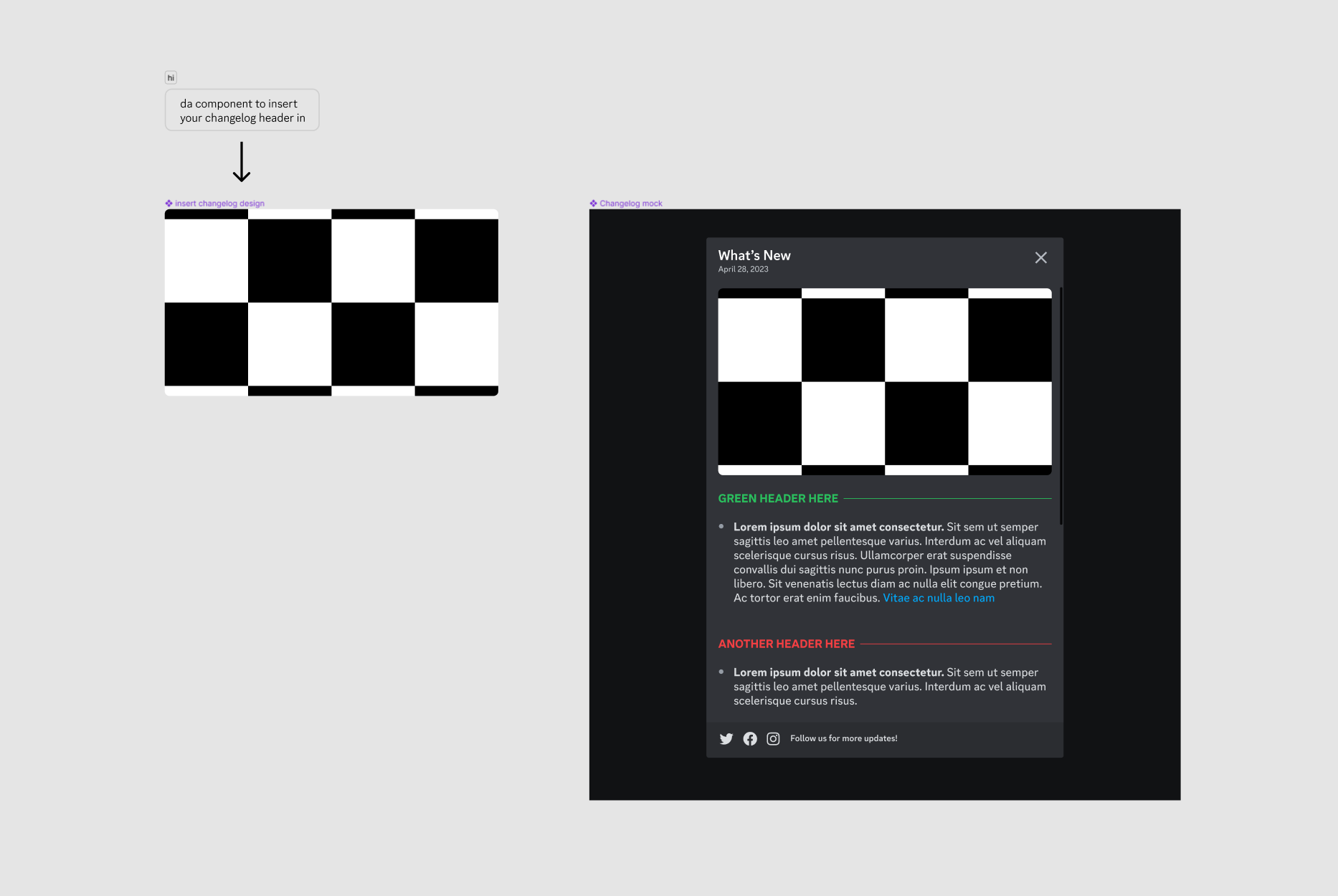Click the 'GREEN HEADER HERE' heading
Viewport: 1338px width, 896px height.
[x=778, y=498]
